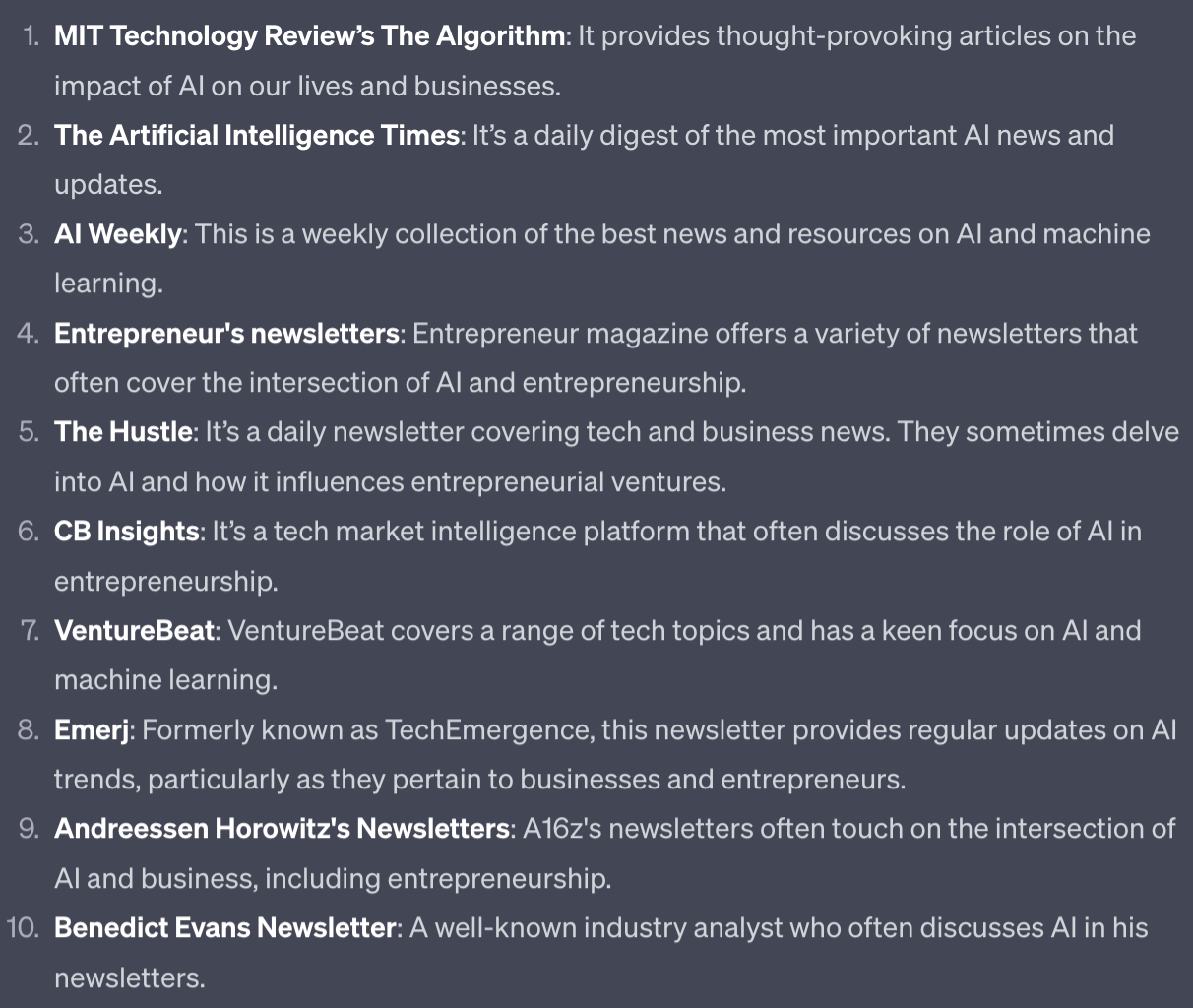Screen dimensions: 1193x1008
Task: Click the bold 'MIT Technology Review's The Algorithm' title
Action: 310,36
